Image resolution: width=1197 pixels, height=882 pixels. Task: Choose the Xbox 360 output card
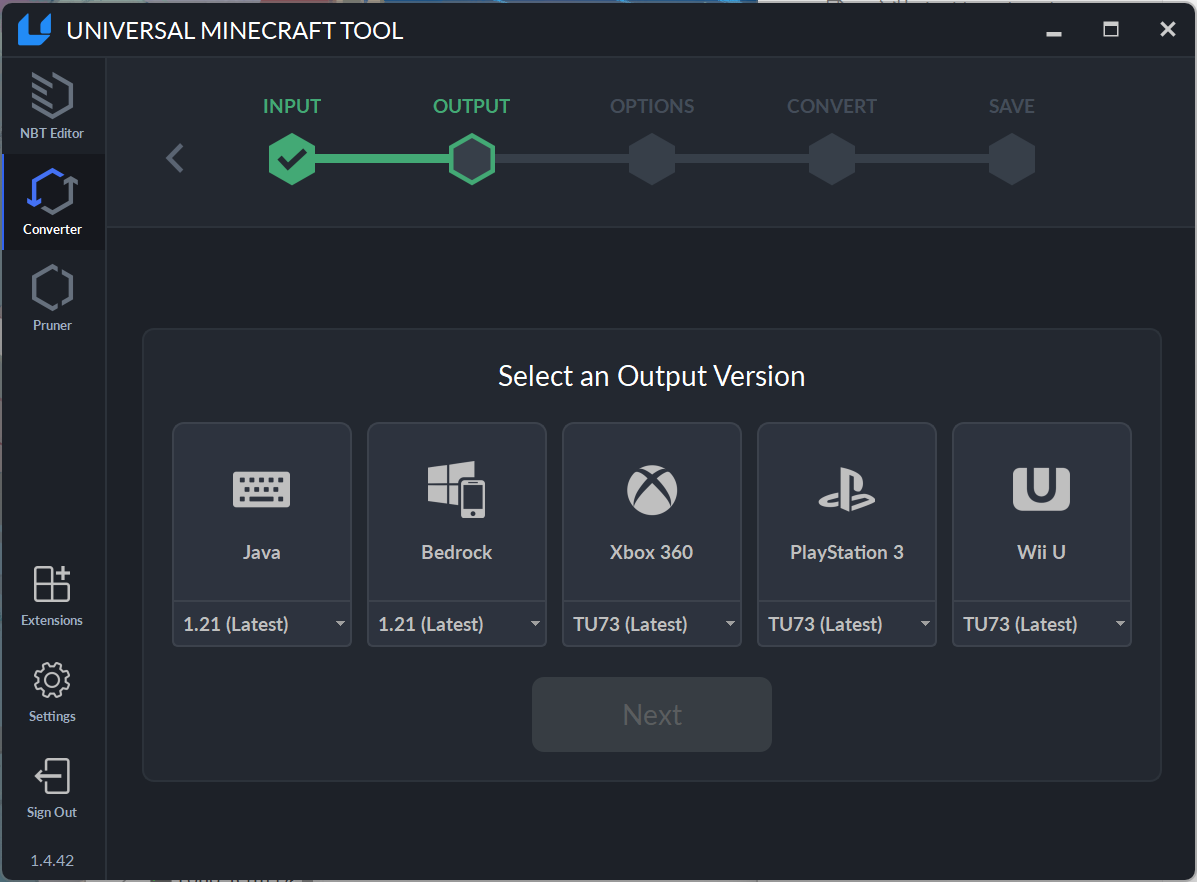tap(652, 512)
